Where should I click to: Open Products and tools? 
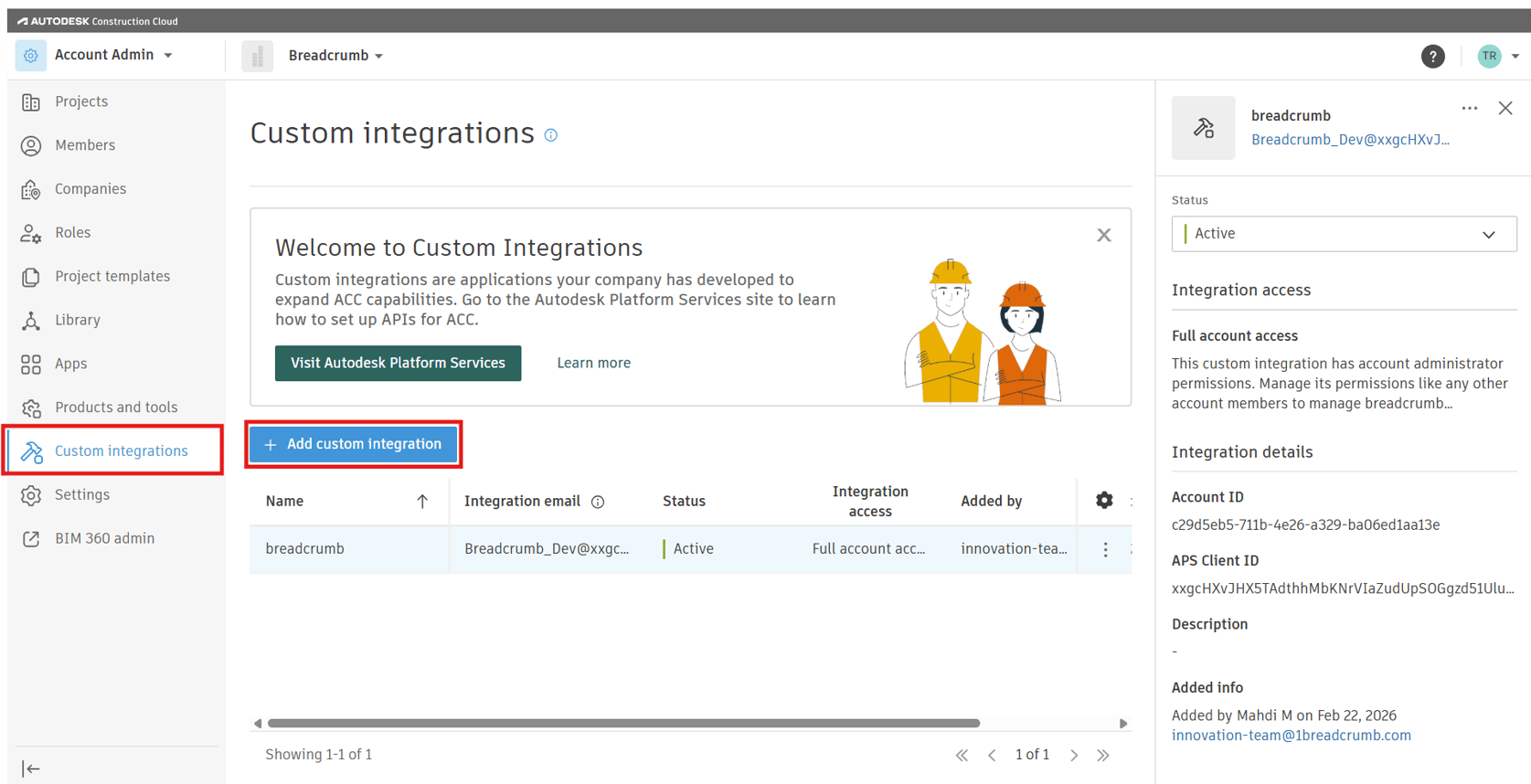pyautogui.click(x=116, y=408)
